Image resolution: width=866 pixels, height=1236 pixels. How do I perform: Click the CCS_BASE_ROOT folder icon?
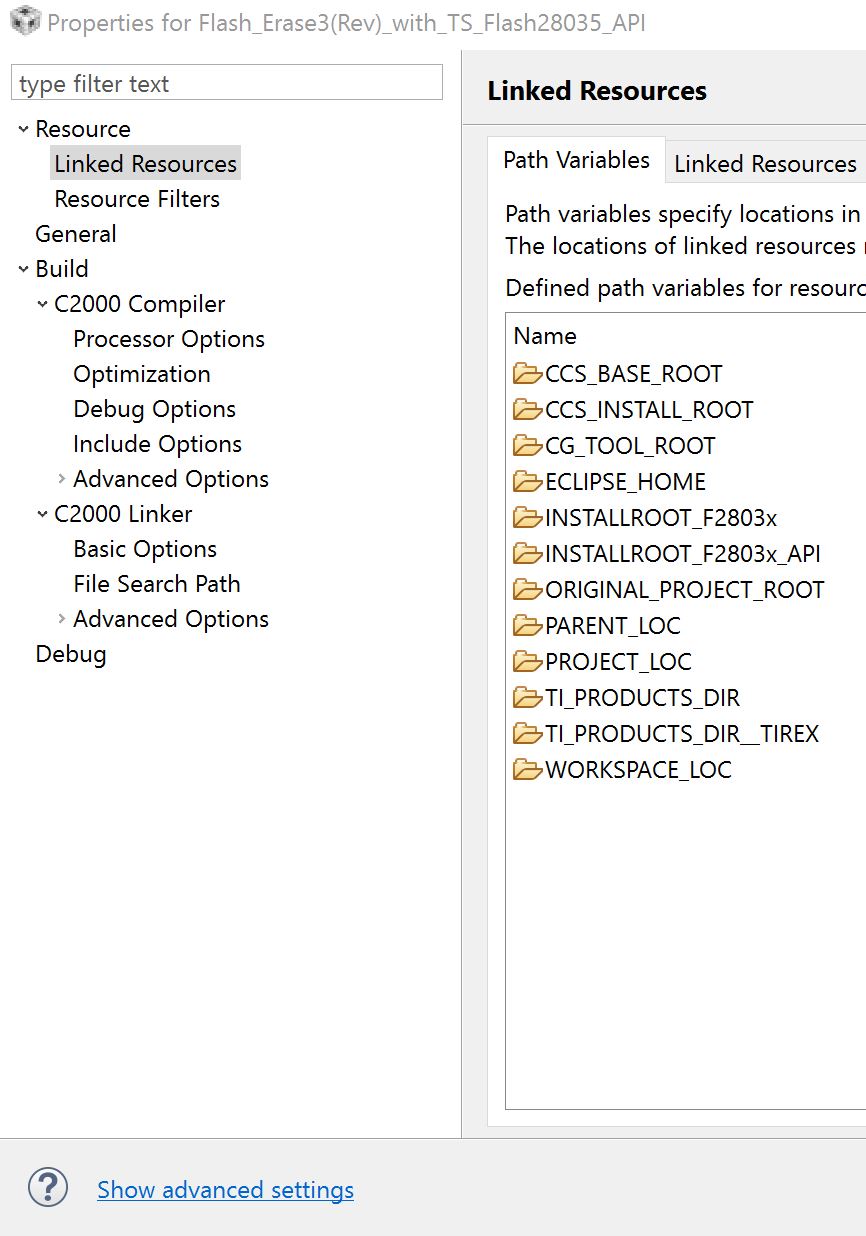(x=527, y=374)
